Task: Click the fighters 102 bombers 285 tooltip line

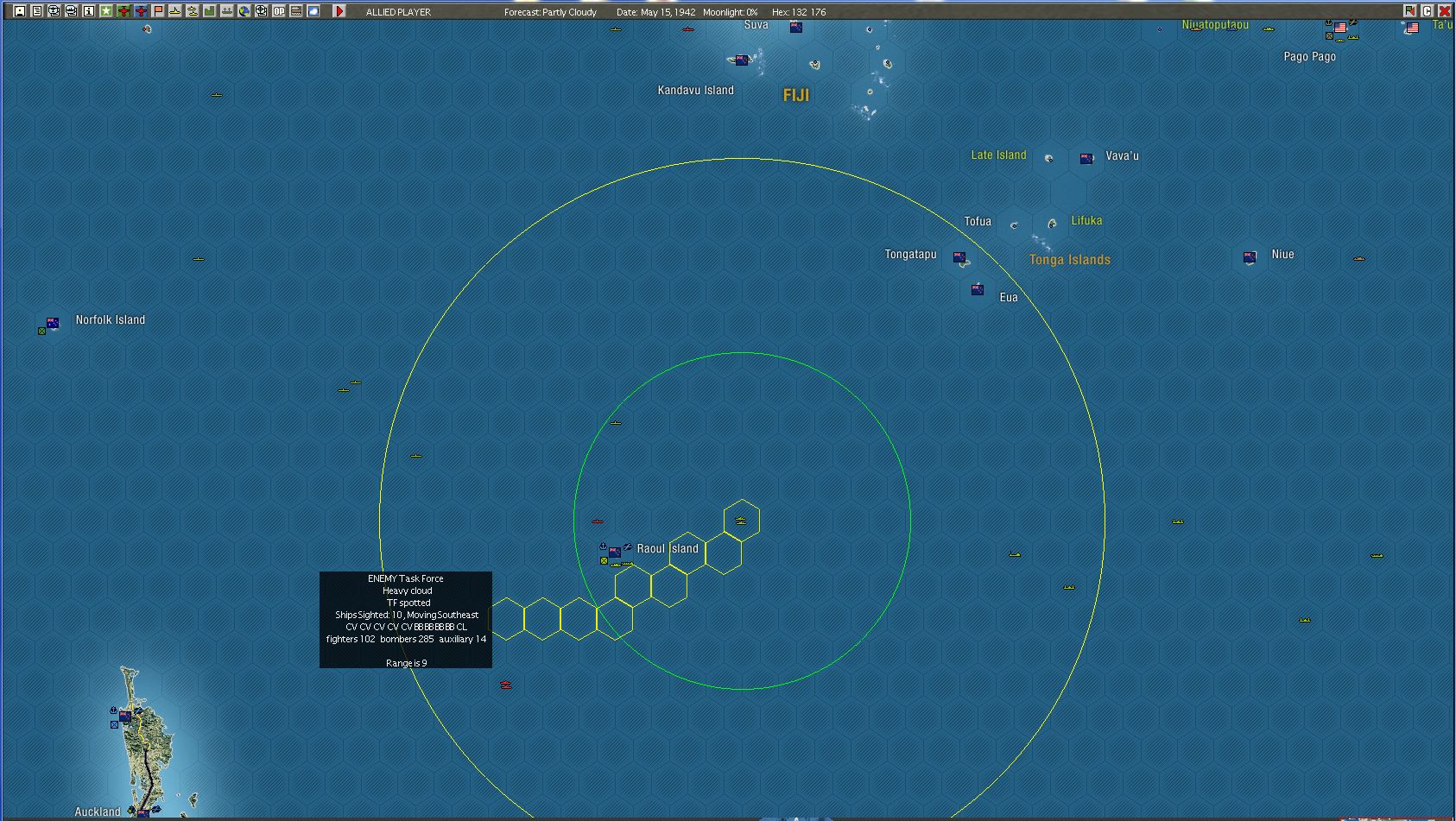Action: click(x=406, y=640)
